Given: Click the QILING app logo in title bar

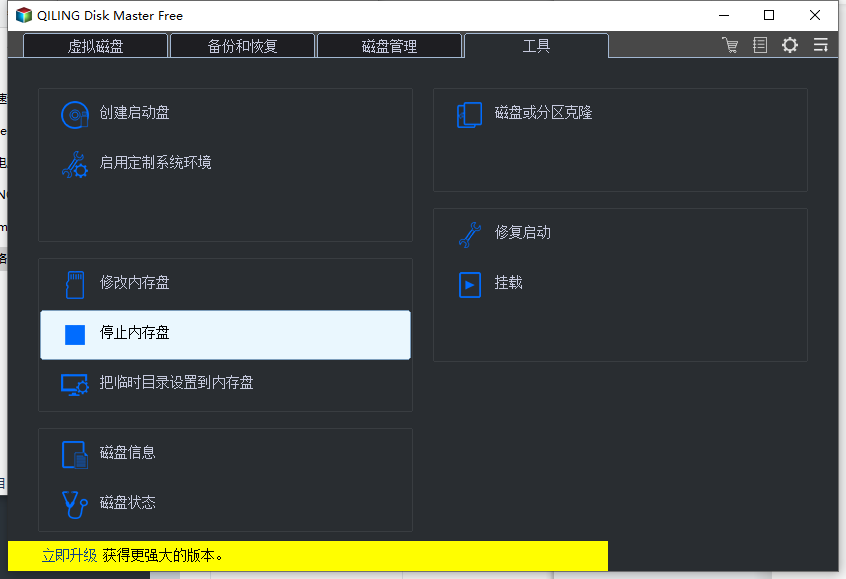Looking at the screenshot, I should coord(24,15).
